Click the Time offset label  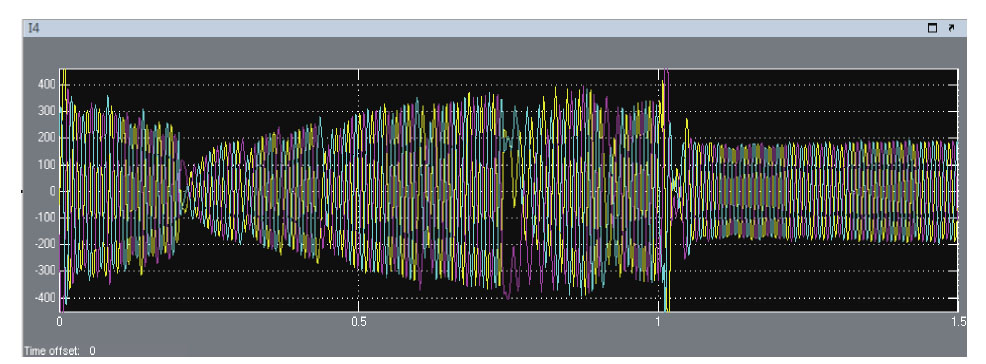point(52,351)
